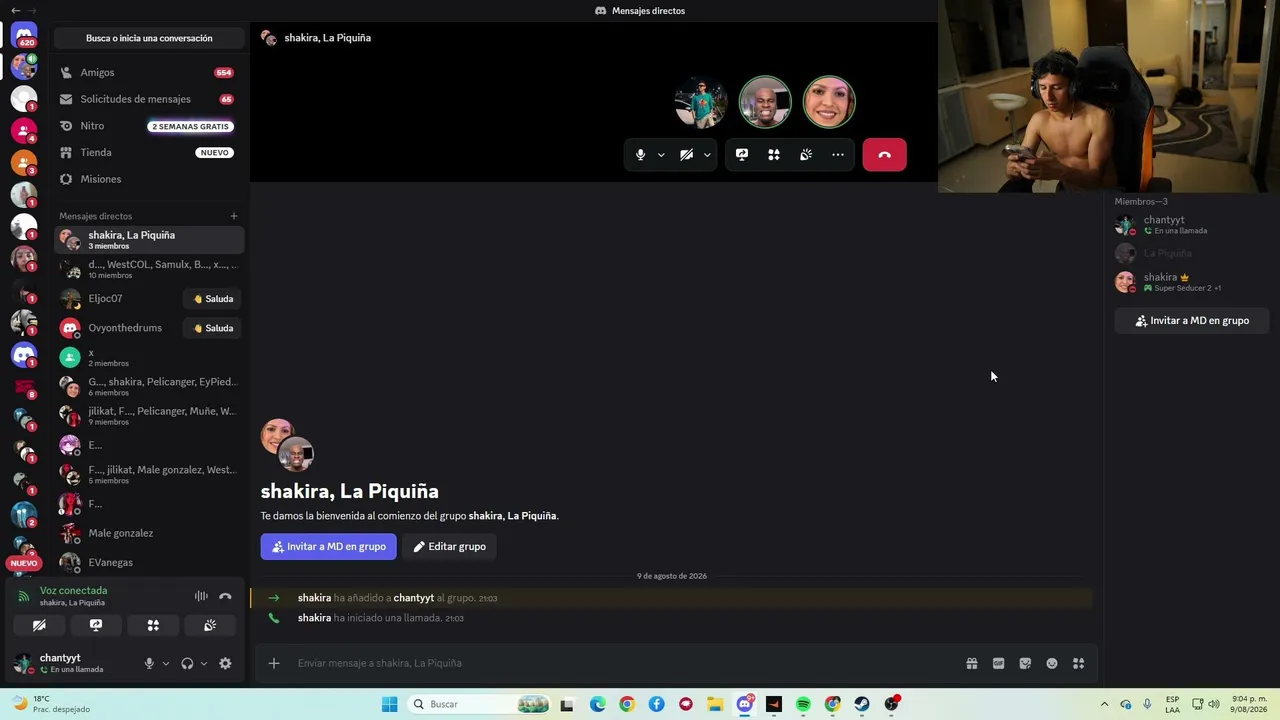Viewport: 1280px width, 720px height.
Task: Open the attachment plus menu in message bar
Action: tap(274, 663)
